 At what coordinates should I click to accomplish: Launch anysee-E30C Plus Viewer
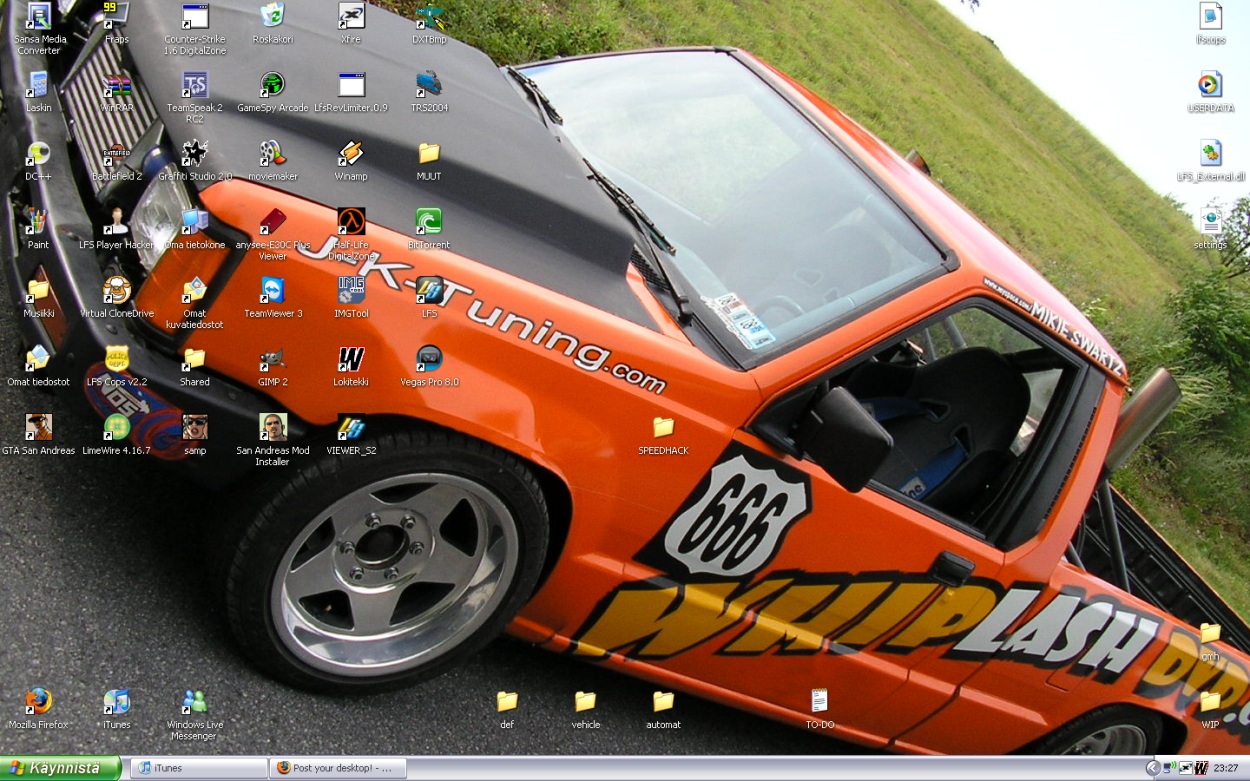pos(272,222)
